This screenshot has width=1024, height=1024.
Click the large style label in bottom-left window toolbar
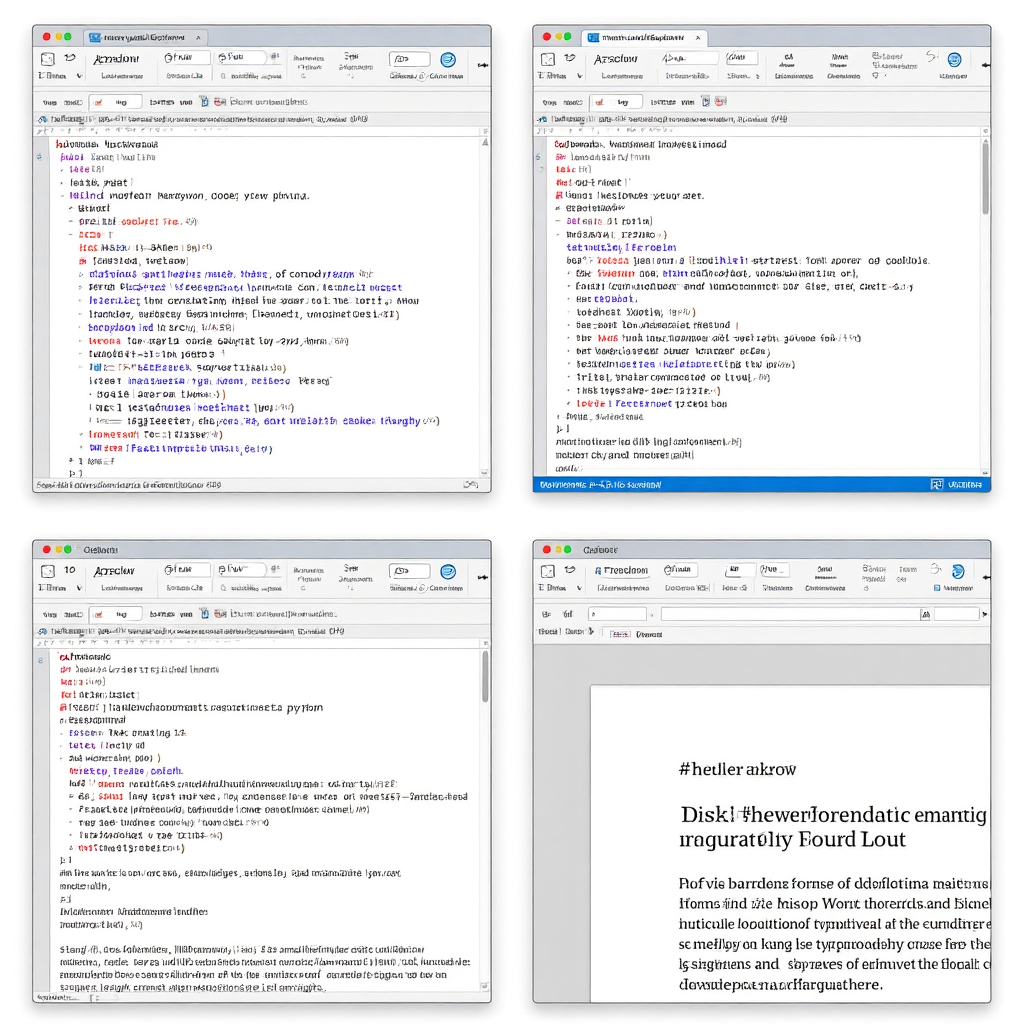point(114,571)
